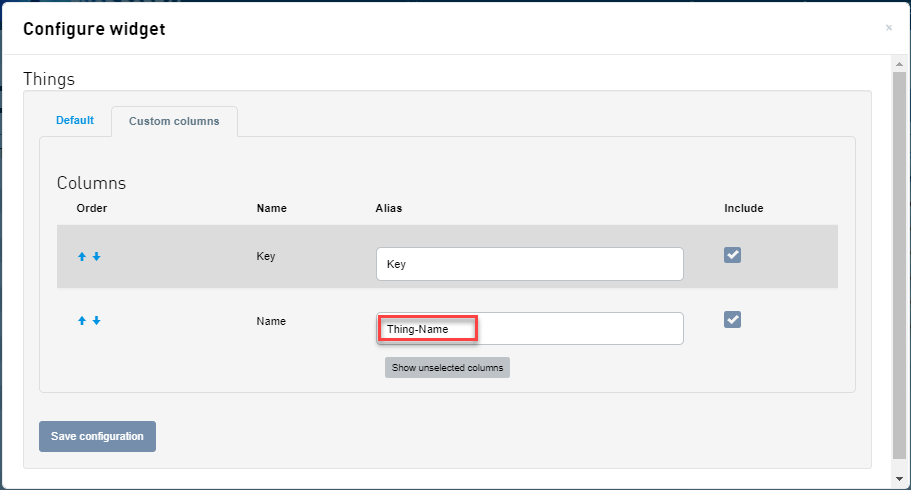Click the dialog's vertical scrollbar thumb
The width and height of the screenshot is (911, 490).
899,260
